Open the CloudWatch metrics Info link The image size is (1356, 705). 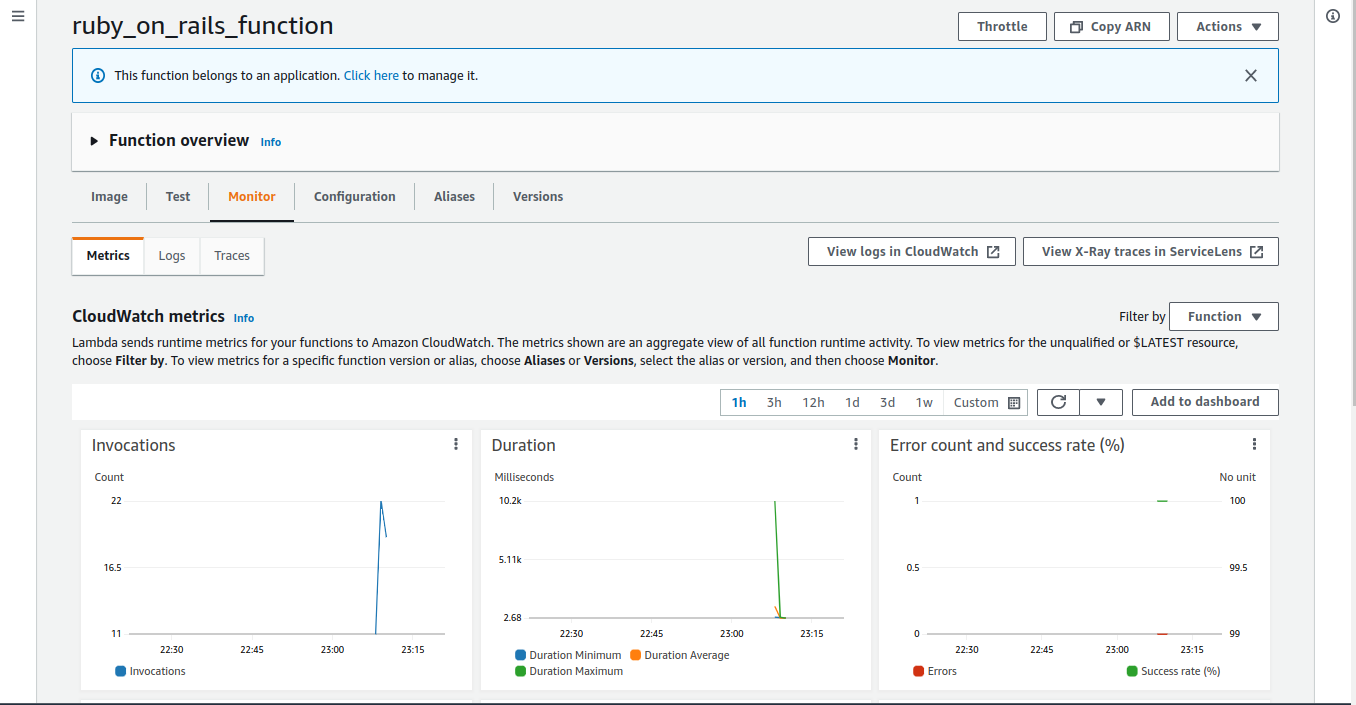tap(244, 318)
